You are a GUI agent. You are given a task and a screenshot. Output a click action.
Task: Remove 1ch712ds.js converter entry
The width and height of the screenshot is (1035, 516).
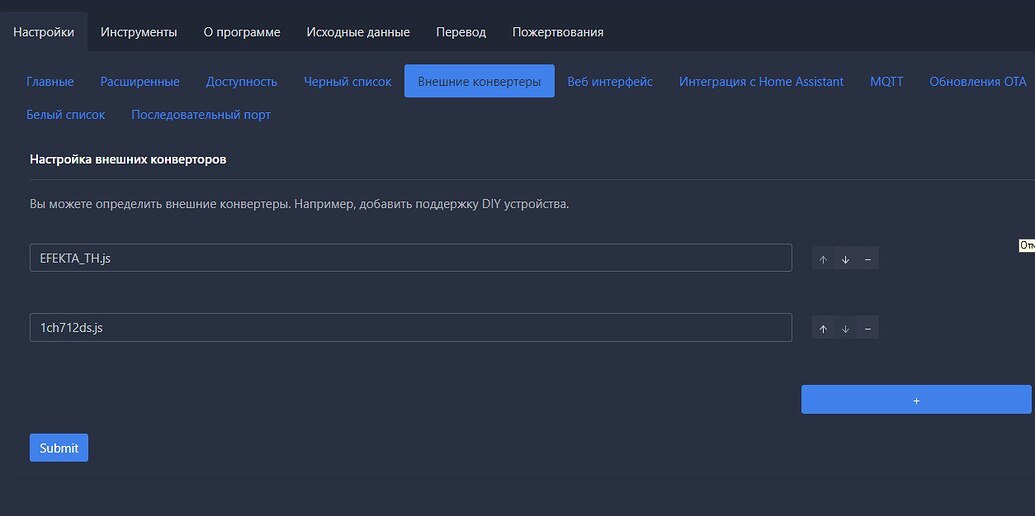(x=867, y=329)
